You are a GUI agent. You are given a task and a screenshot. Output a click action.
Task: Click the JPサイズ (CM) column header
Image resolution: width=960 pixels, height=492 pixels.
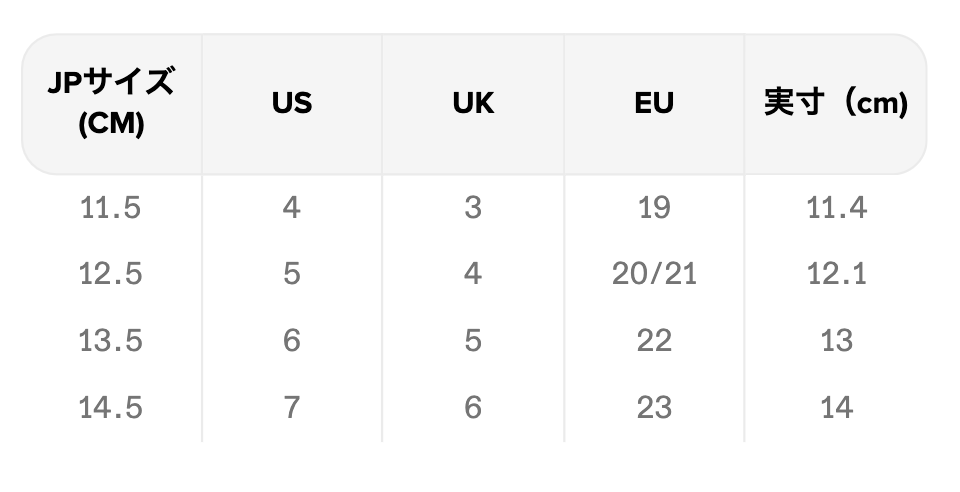111,103
